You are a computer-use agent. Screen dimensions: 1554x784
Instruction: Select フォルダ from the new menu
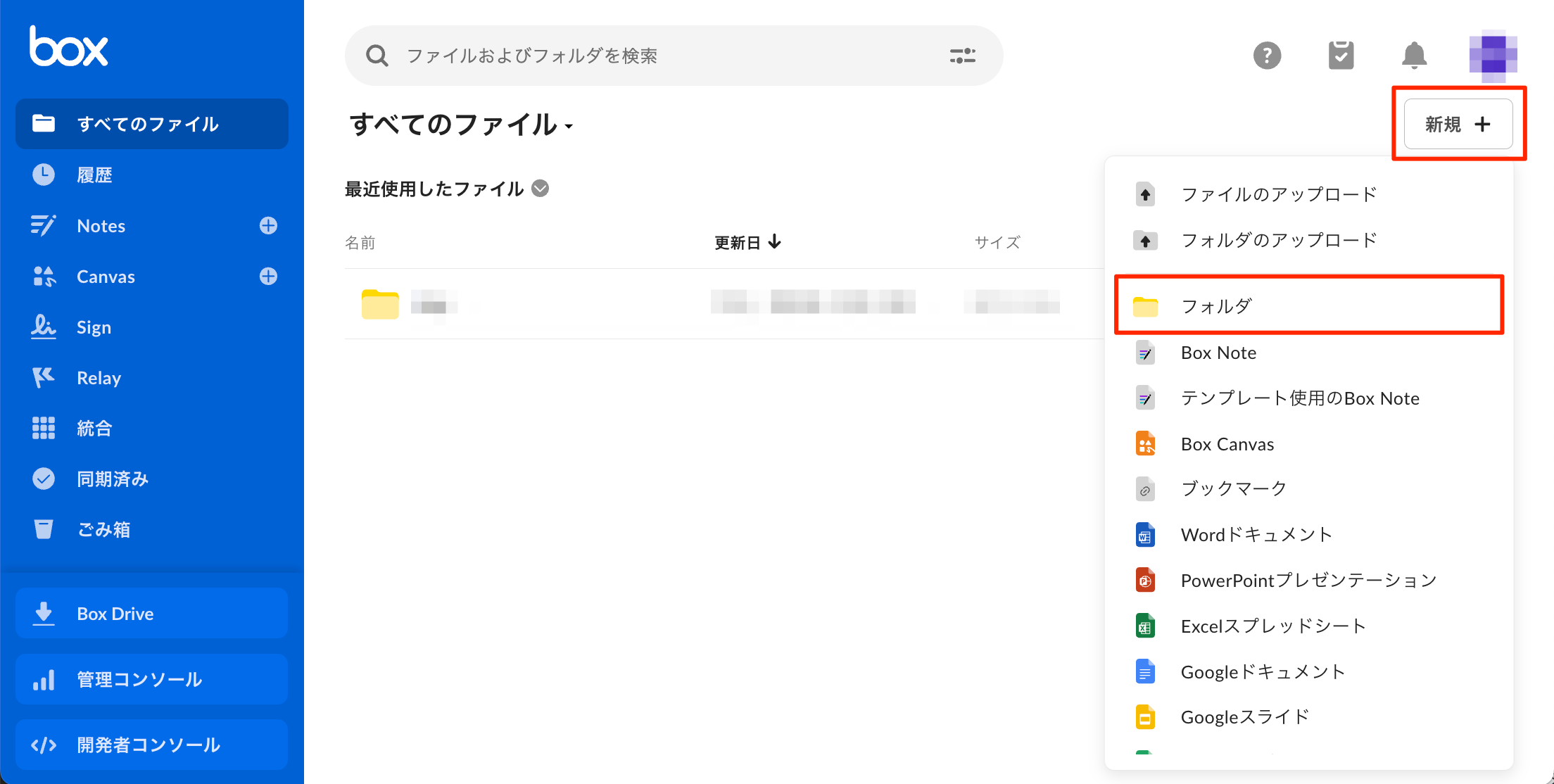tap(1216, 306)
